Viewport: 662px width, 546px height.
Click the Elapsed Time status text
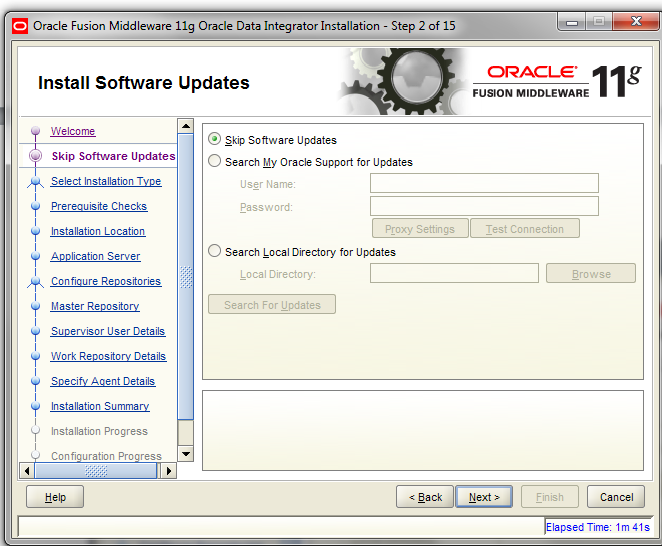tap(597, 527)
